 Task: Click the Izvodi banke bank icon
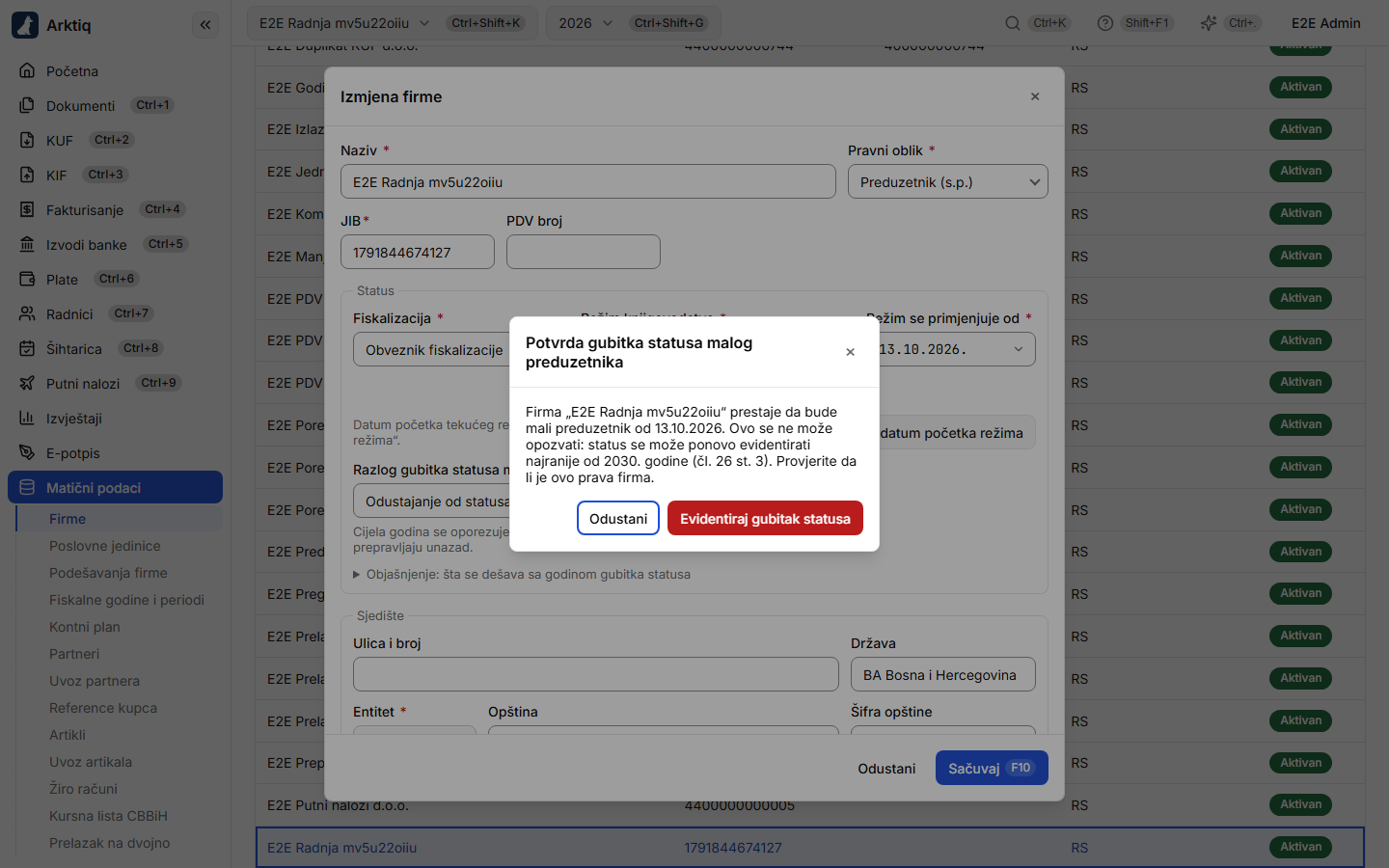pyautogui.click(x=27, y=245)
